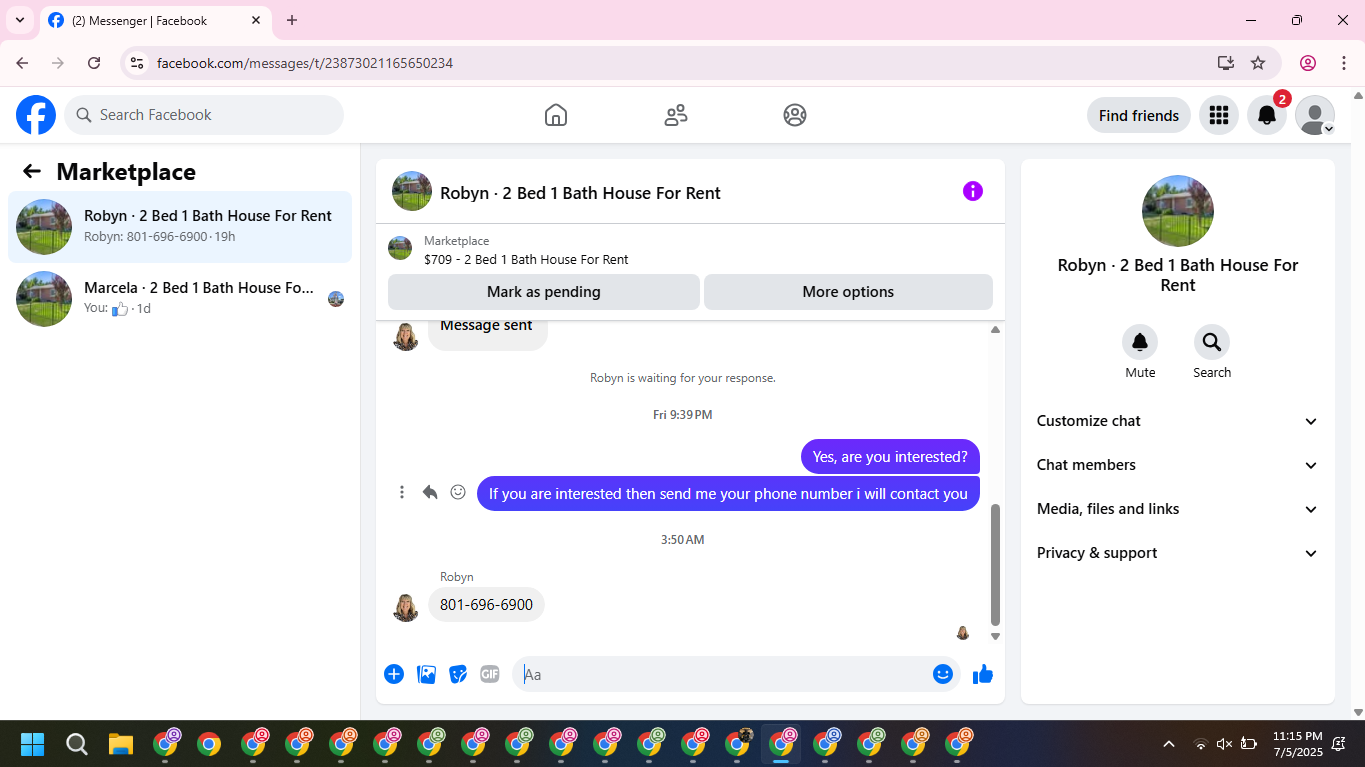Click Mark as pending button
1365x767 pixels.
(x=544, y=292)
